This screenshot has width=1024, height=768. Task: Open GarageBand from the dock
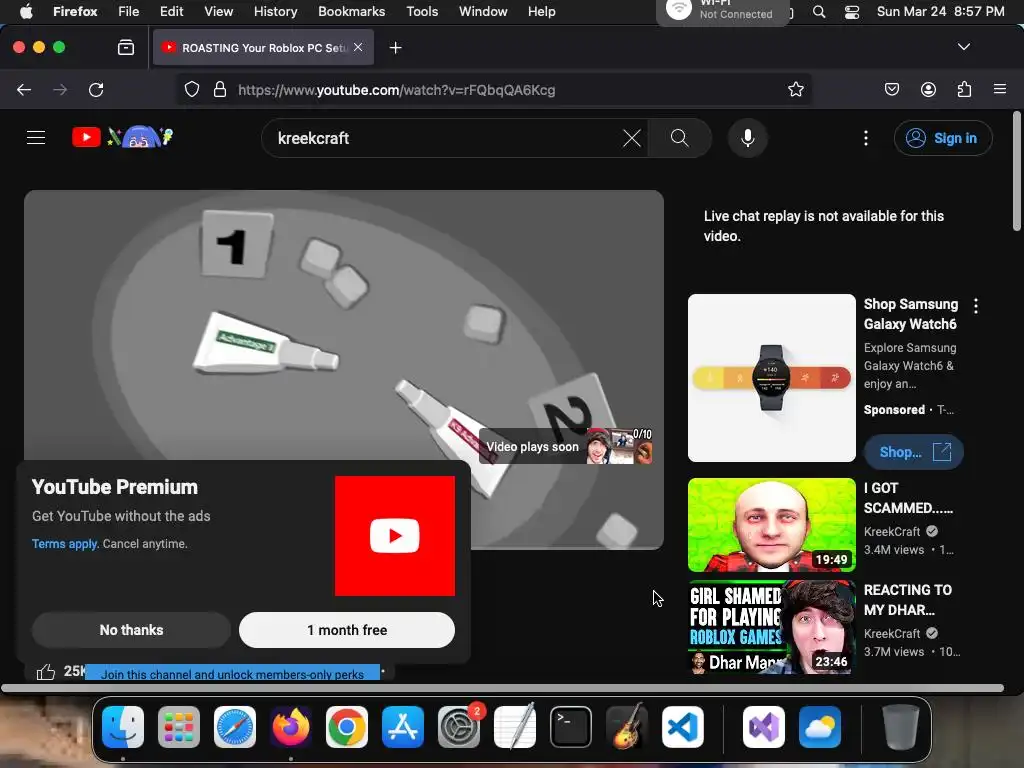(x=626, y=727)
